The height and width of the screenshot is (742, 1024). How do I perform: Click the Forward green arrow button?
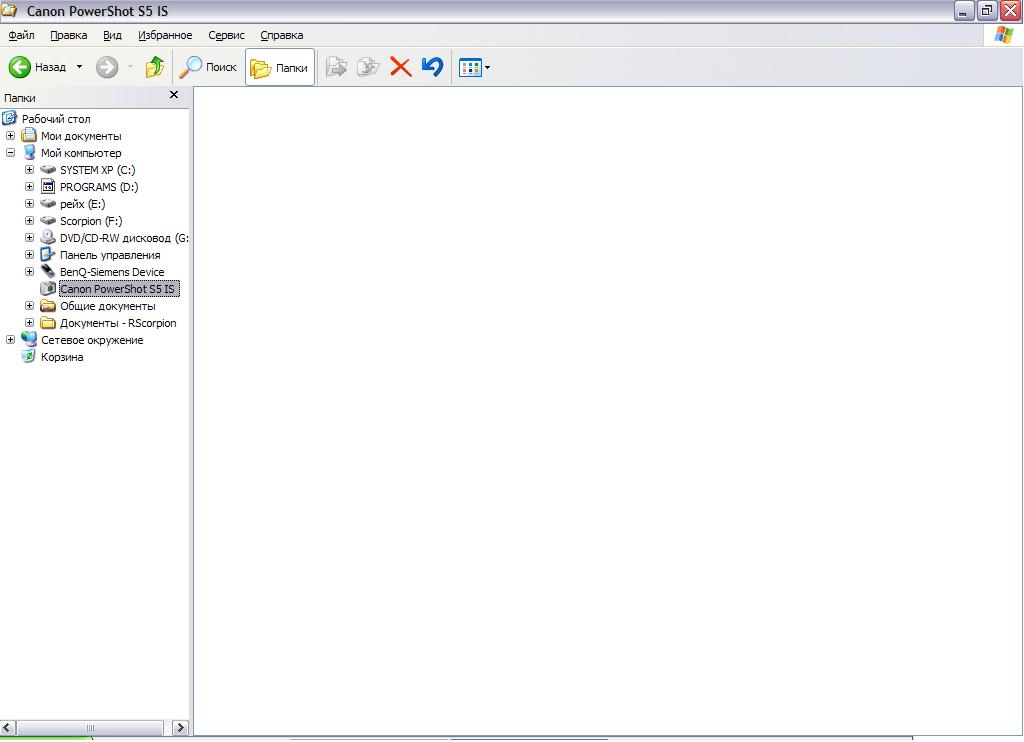pyautogui.click(x=107, y=67)
